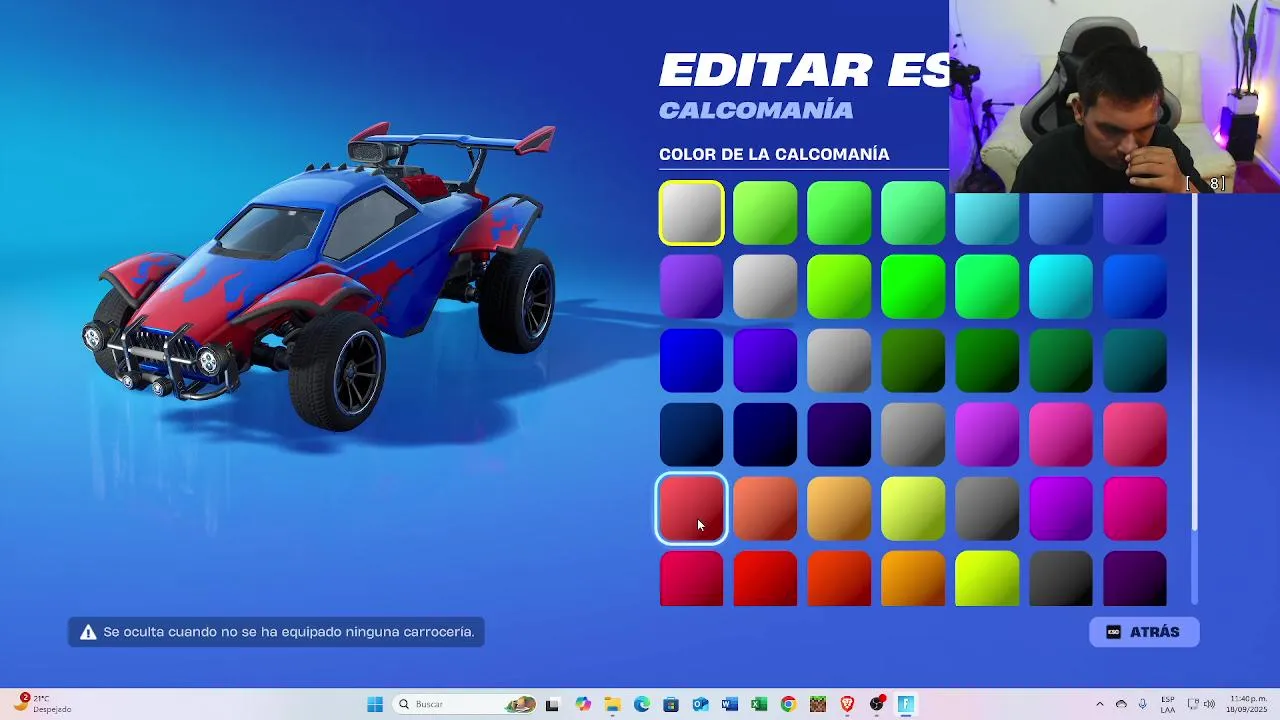Choose the dark teal swatch
Image resolution: width=1280 pixels, height=720 pixels.
[1135, 361]
